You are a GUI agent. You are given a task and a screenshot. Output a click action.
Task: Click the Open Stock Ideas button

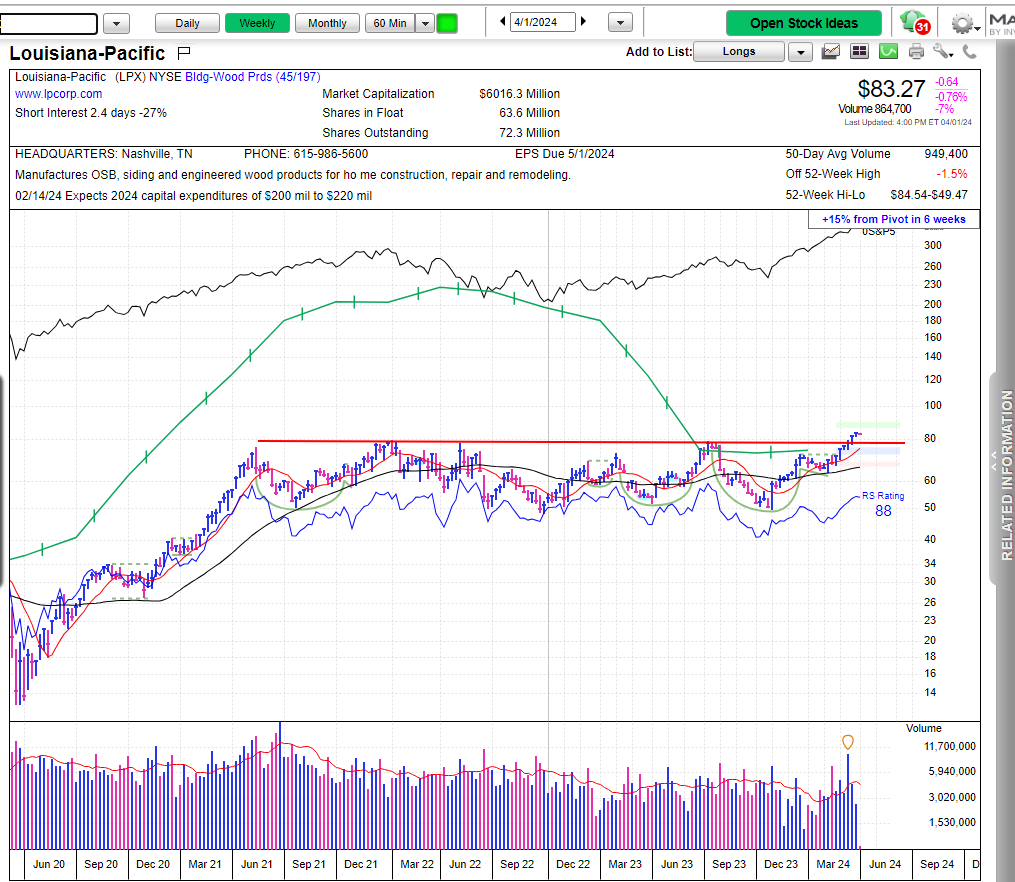pos(803,23)
